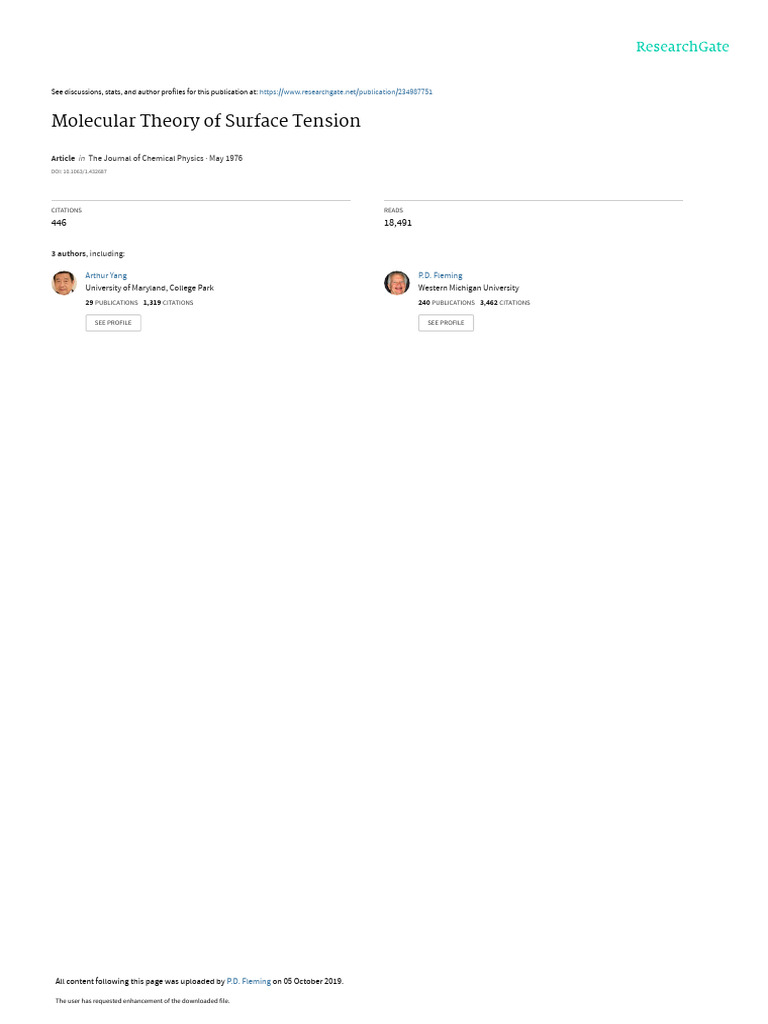Click the Molecular Theory of Surface Tension title

point(206,121)
